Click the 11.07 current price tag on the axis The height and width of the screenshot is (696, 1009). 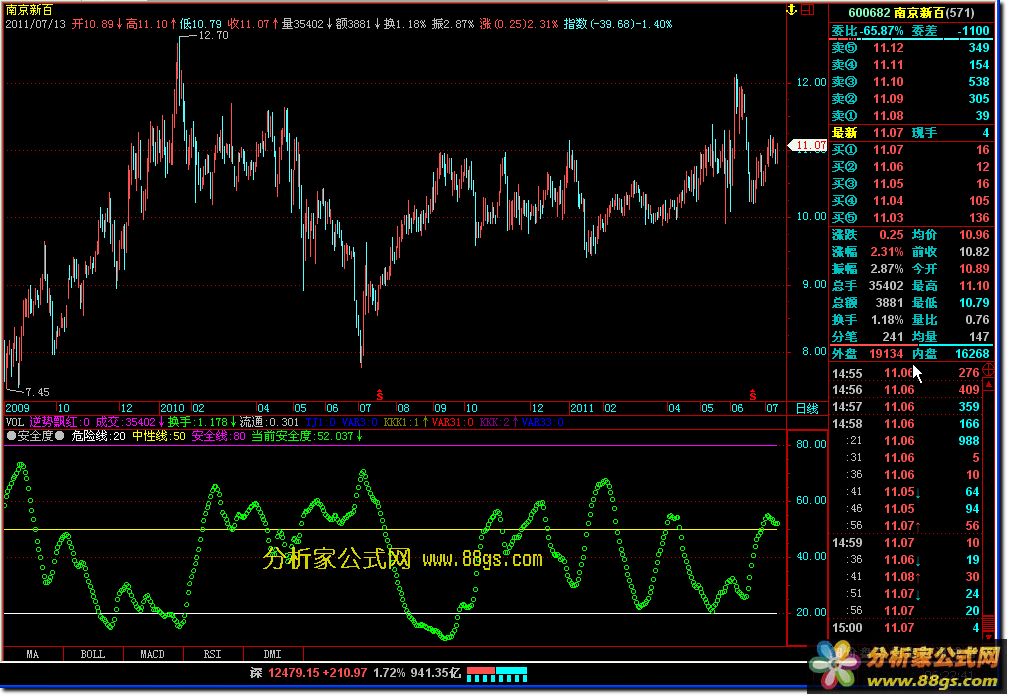808,145
